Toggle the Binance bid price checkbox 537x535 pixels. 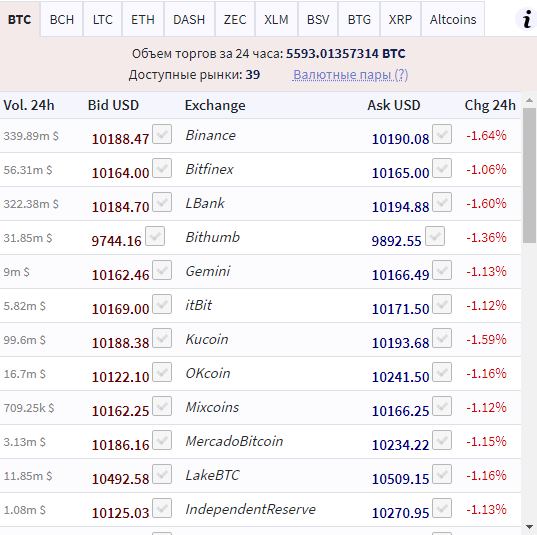tap(162, 134)
